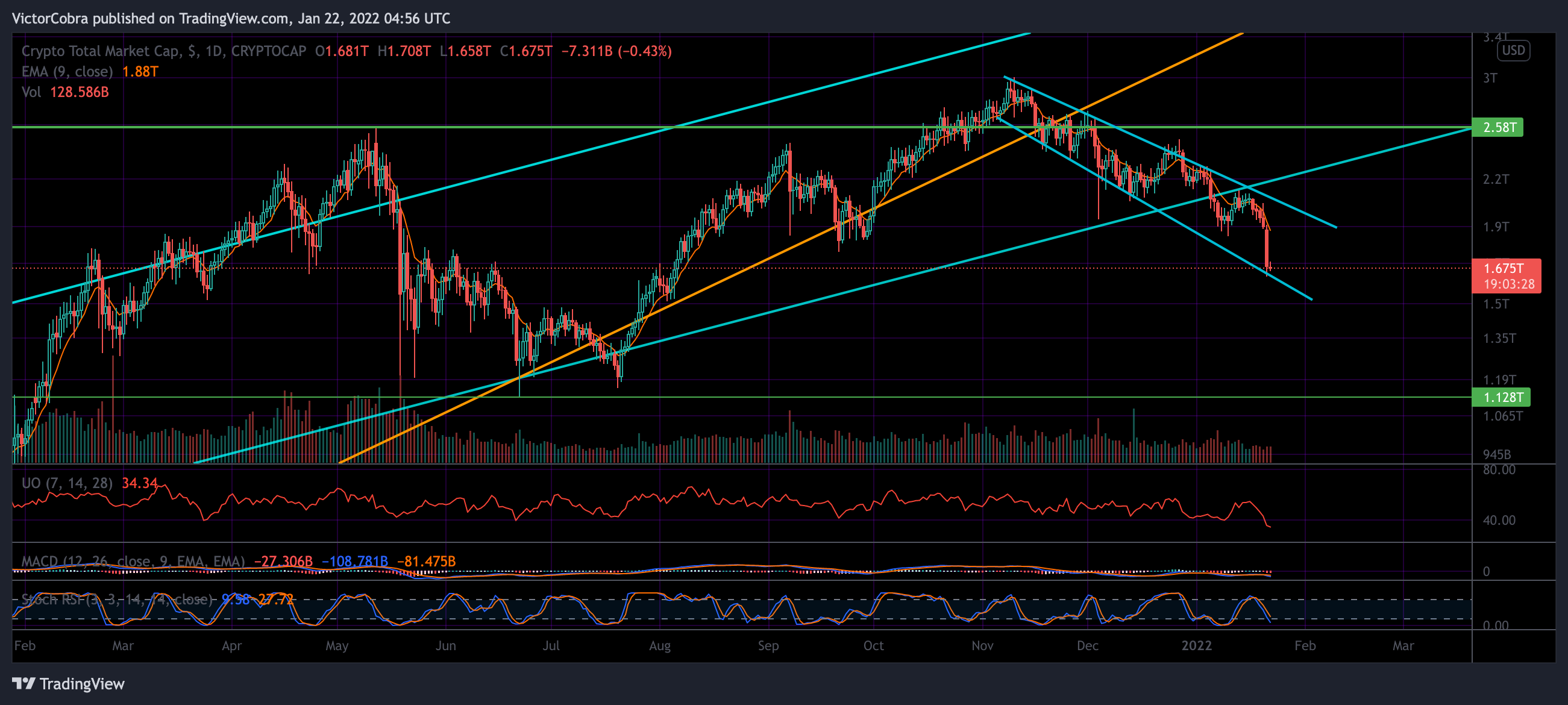Click the Jun month label

coord(445,645)
